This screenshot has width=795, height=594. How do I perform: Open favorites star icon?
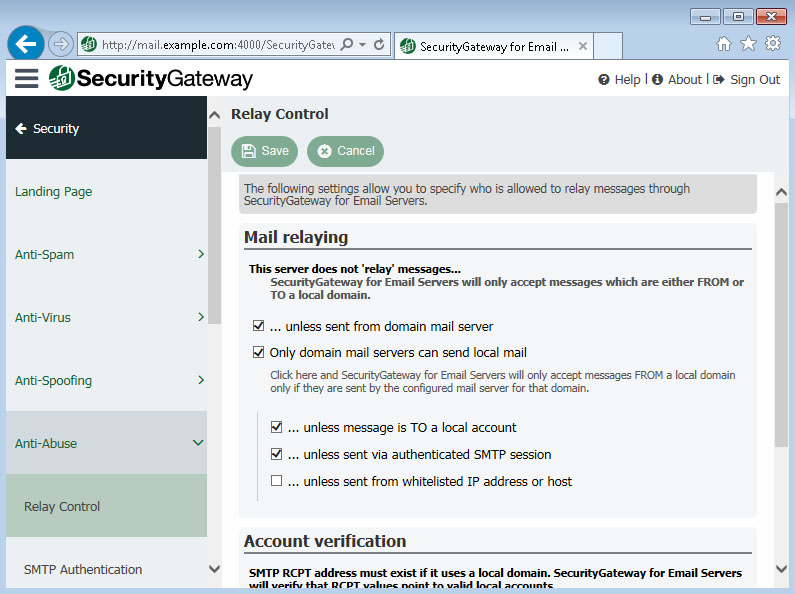(x=748, y=44)
